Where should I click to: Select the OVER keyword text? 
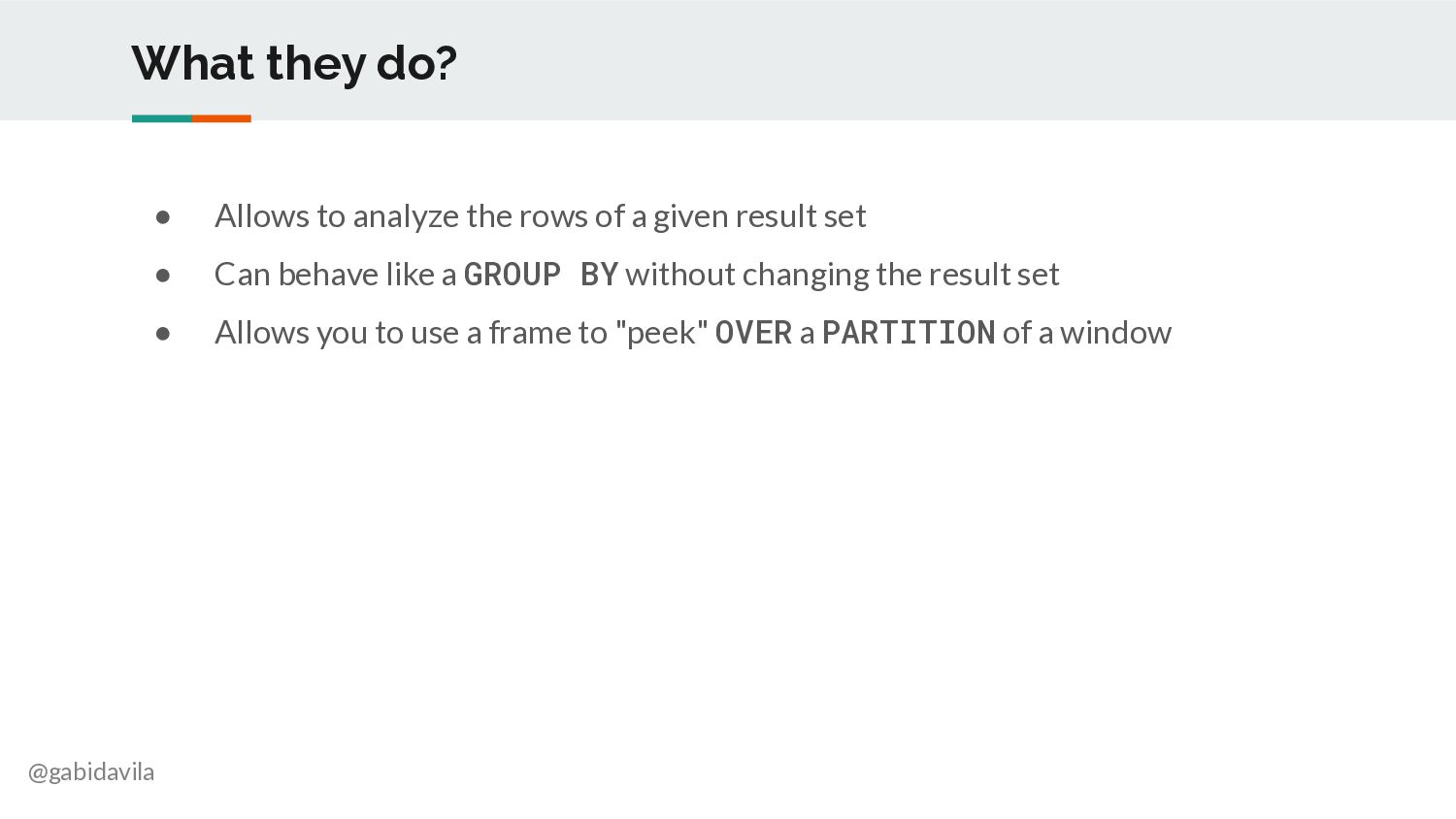coord(753,333)
